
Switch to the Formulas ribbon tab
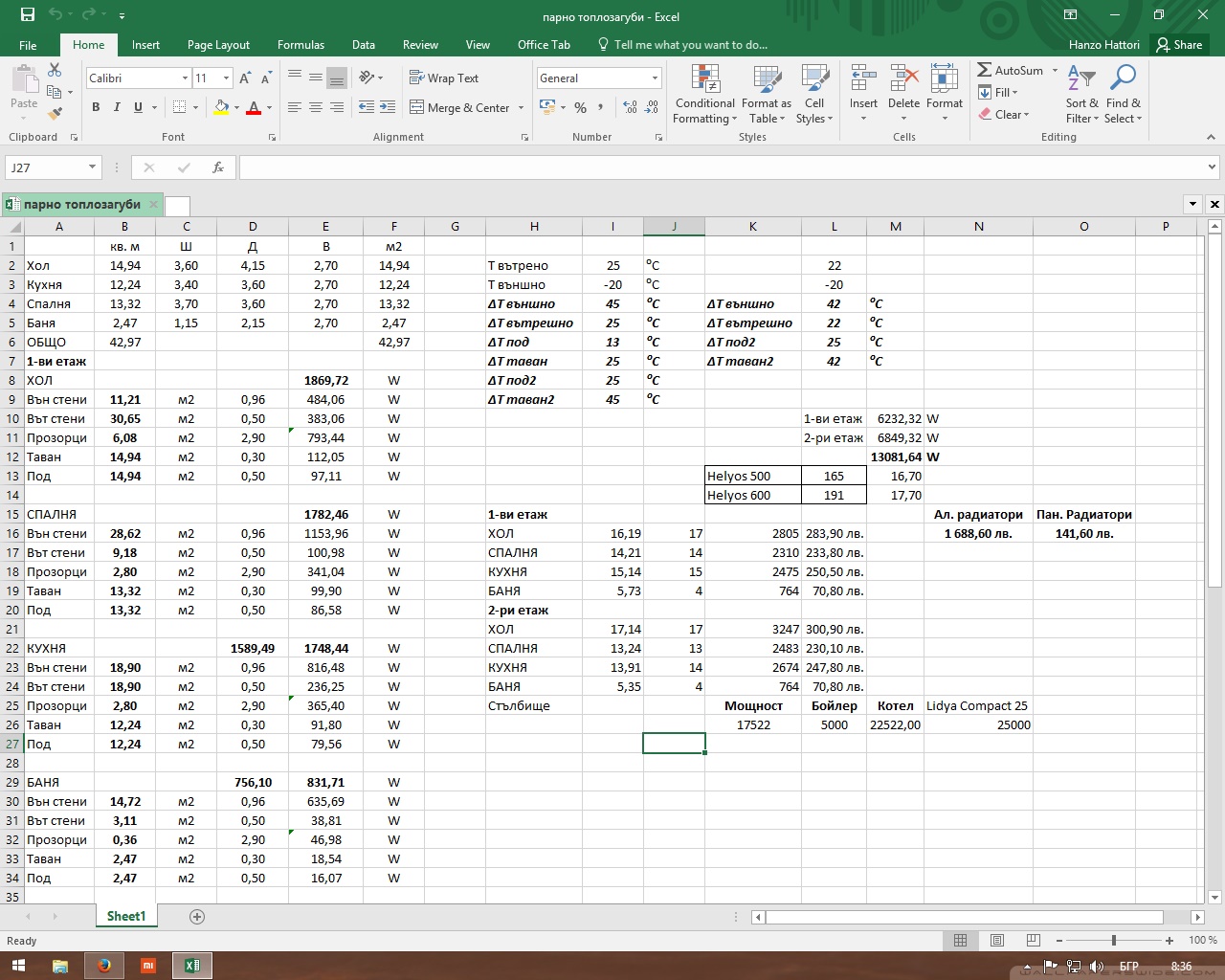pyautogui.click(x=301, y=45)
